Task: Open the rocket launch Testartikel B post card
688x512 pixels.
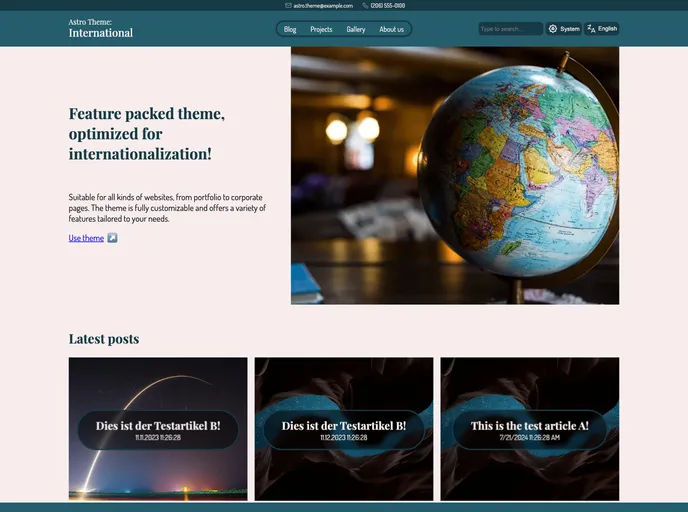Action: 158,429
